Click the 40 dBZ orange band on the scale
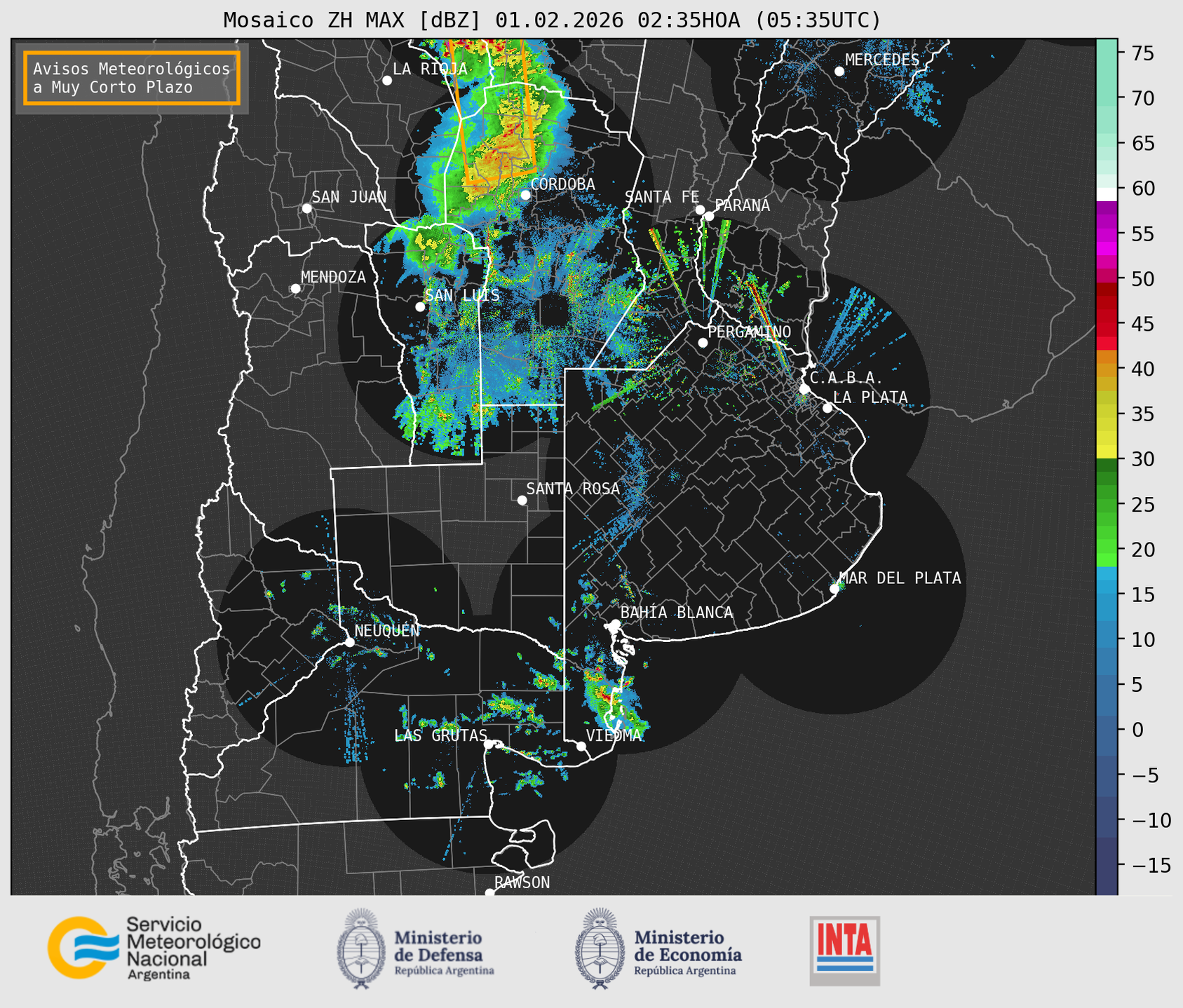 [x=1107, y=369]
